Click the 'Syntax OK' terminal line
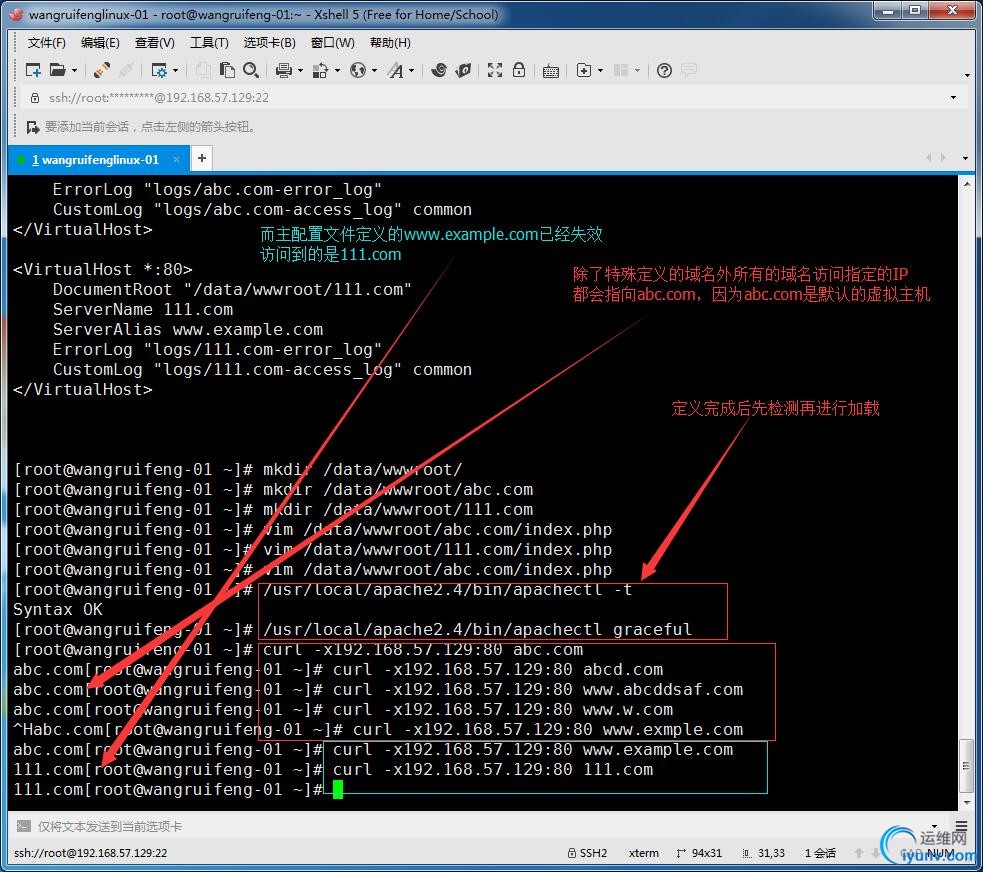Viewport: 983px width, 872px height. pos(58,609)
